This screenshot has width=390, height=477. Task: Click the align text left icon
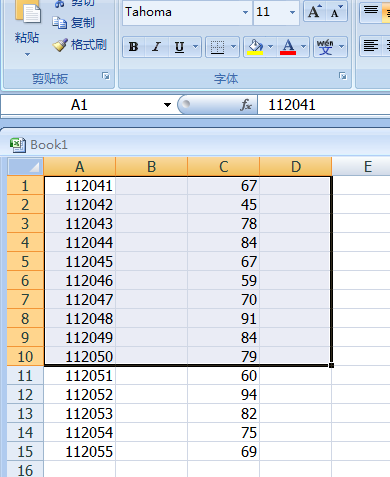[x=371, y=46]
